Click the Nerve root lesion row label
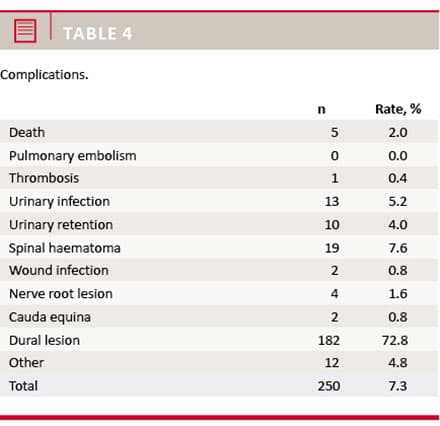The width and height of the screenshot is (440, 426). pyautogui.click(x=61, y=294)
